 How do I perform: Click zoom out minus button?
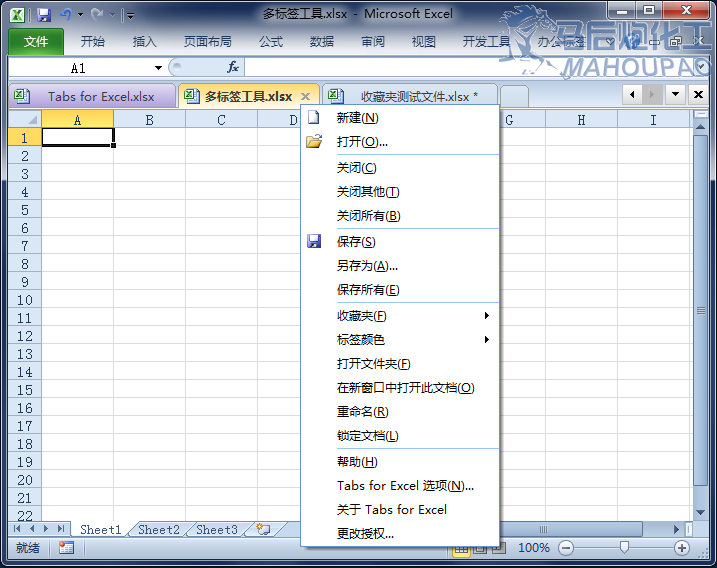(x=566, y=548)
